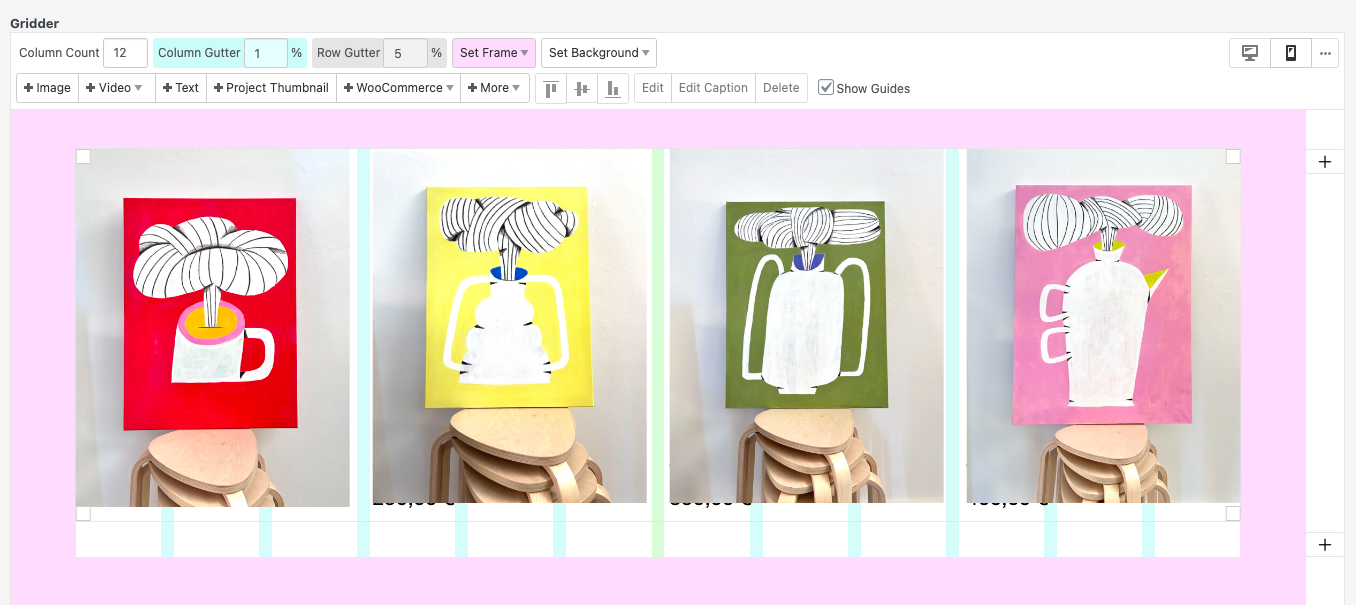Switch to desktop preview mode
The image size is (1356, 605).
point(1249,52)
